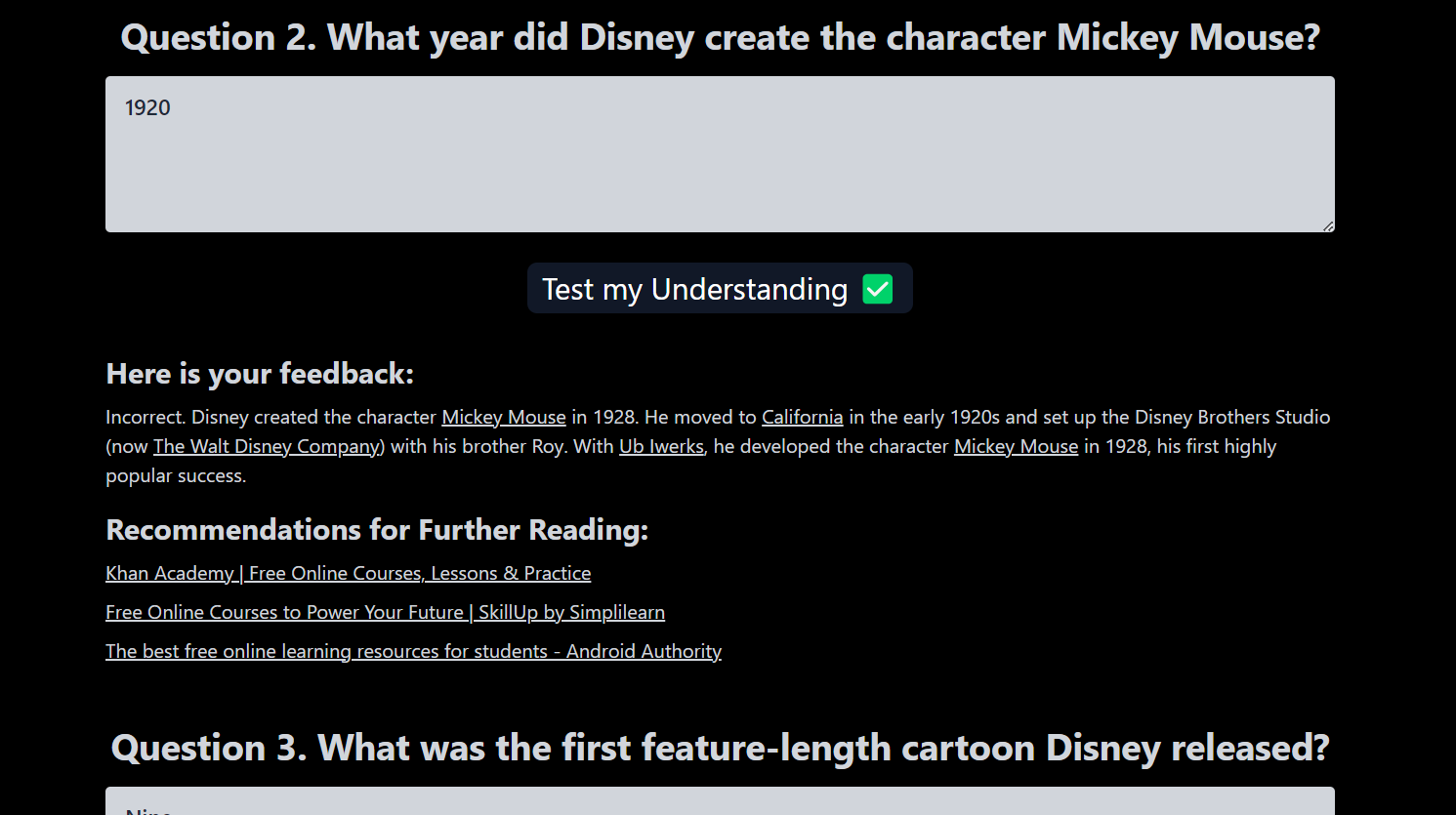Screen dimensions: 1456x815
Task: Open the California link in the feedback
Action: tap(802, 417)
